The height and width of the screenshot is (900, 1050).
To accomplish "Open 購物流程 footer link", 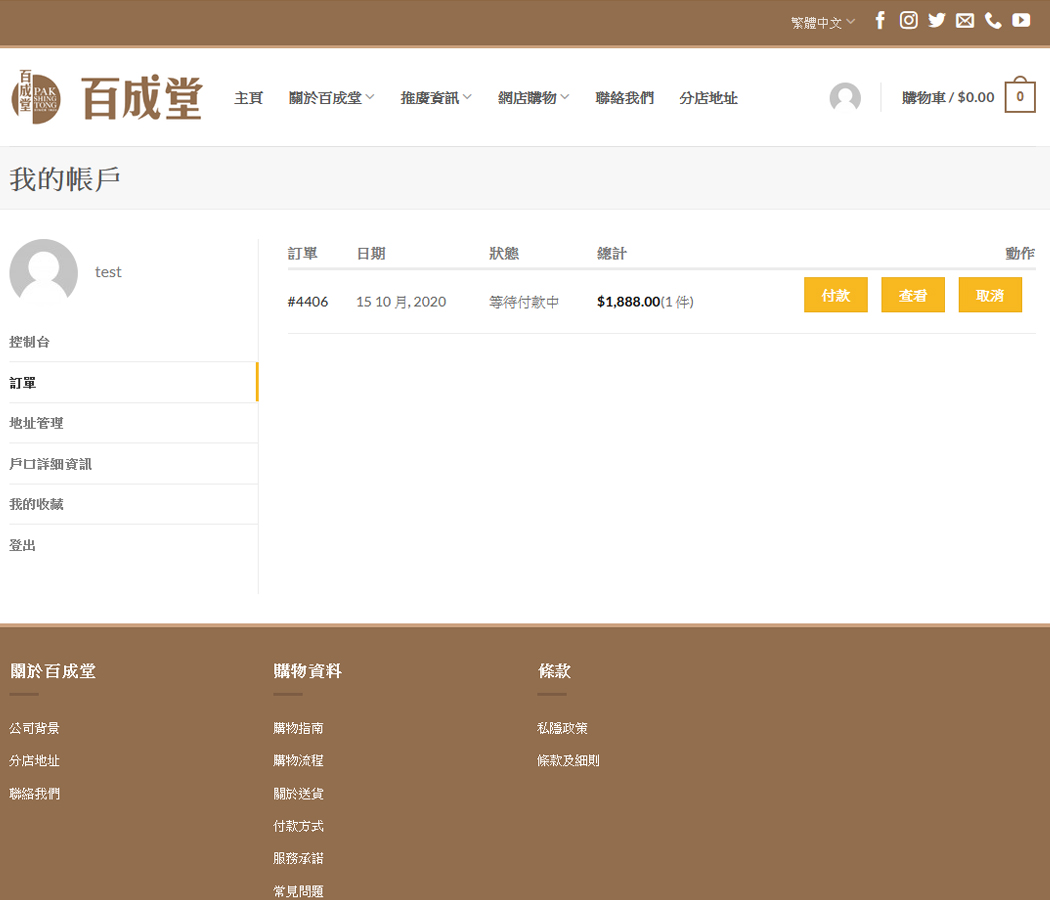I will coord(299,761).
